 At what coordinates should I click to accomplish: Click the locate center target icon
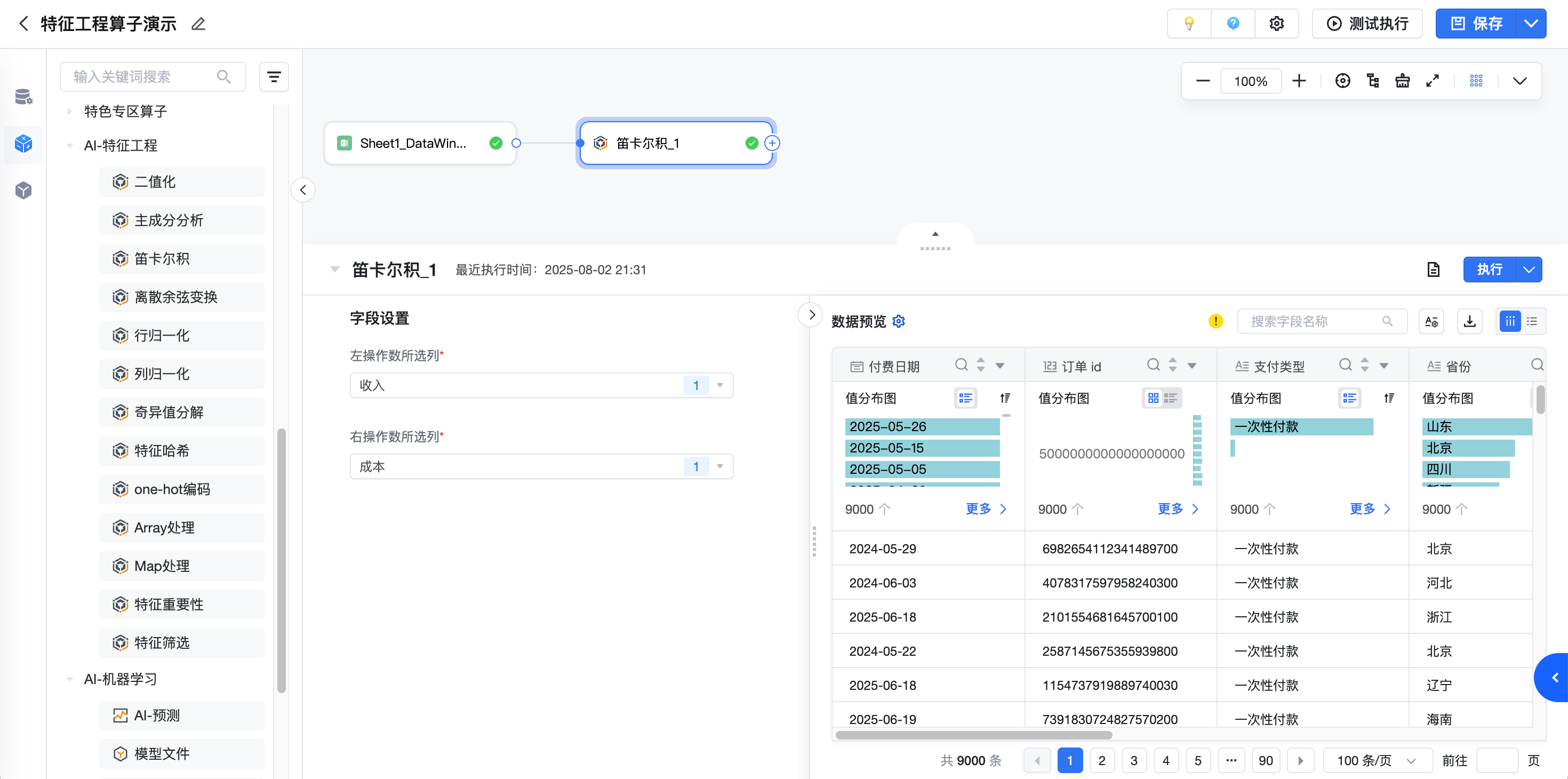(1342, 81)
